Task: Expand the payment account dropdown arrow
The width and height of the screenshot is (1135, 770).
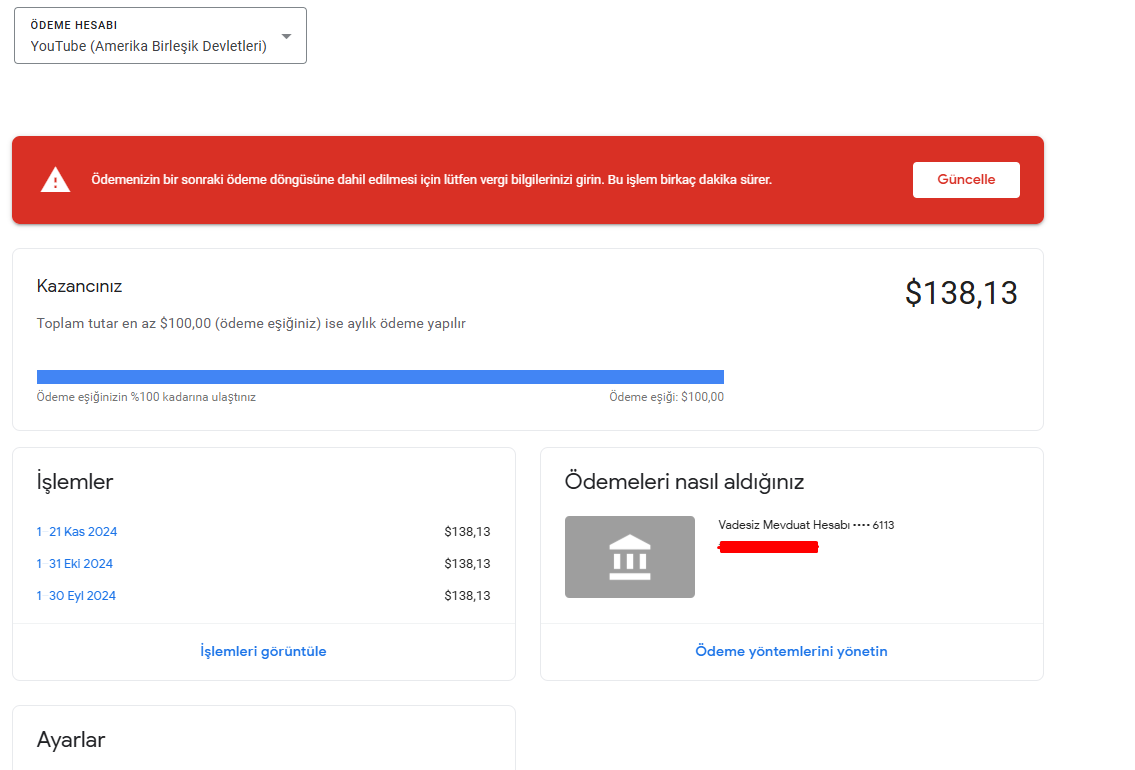Action: [x=287, y=36]
